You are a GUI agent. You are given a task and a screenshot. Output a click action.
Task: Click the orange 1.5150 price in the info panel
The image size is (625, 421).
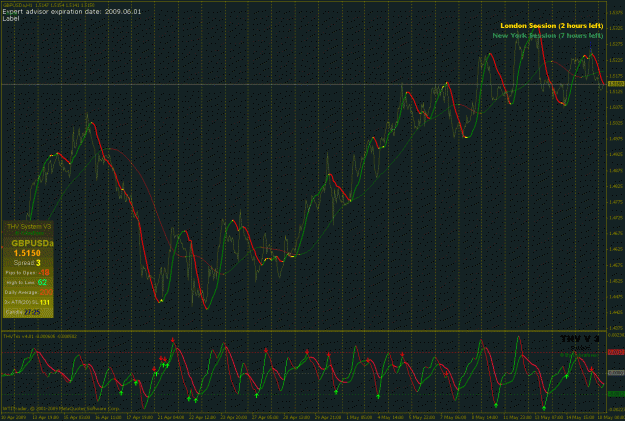pos(27,253)
